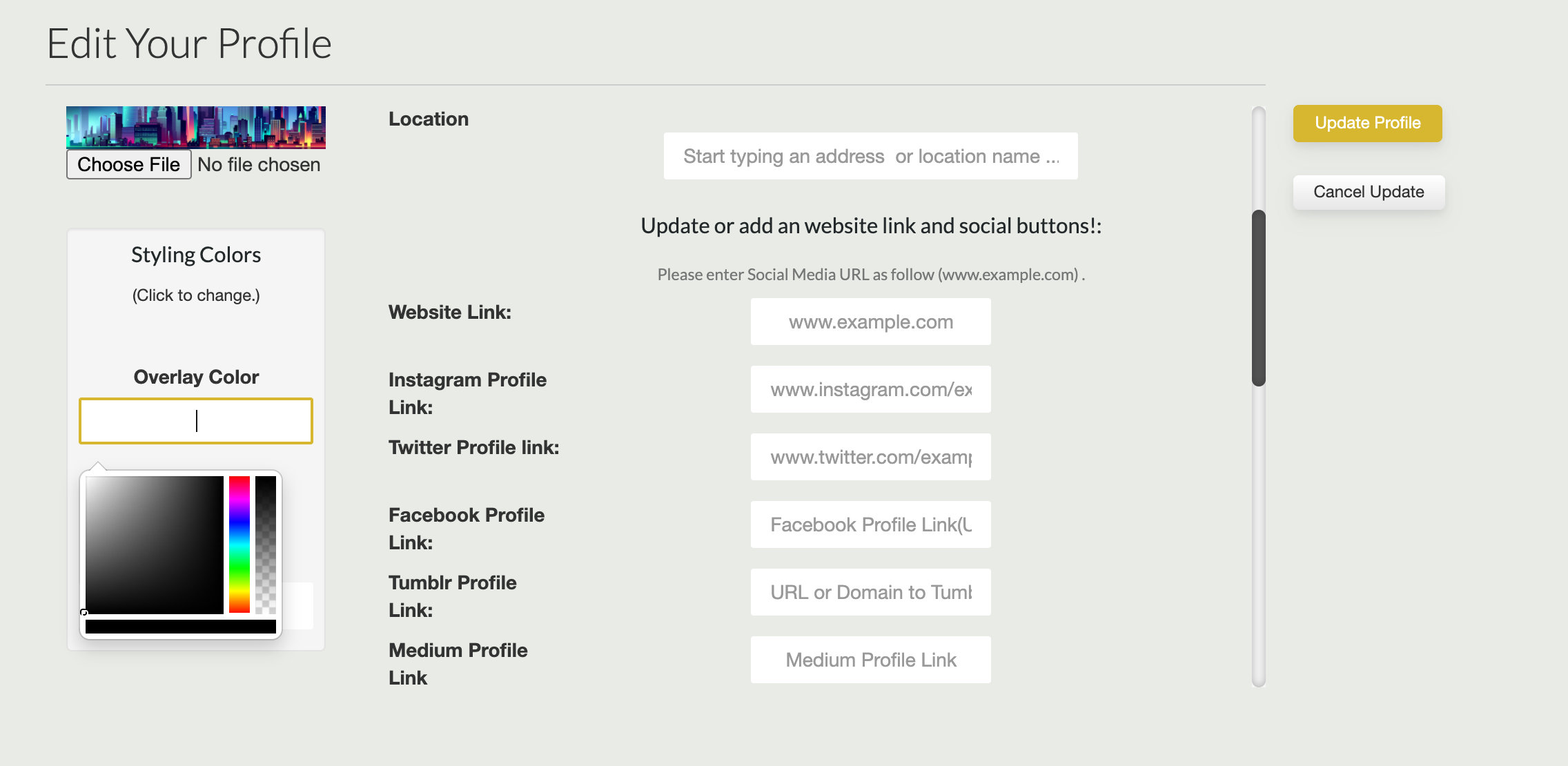The height and width of the screenshot is (766, 1568).
Task: Focus the Location address field
Action: (x=871, y=156)
